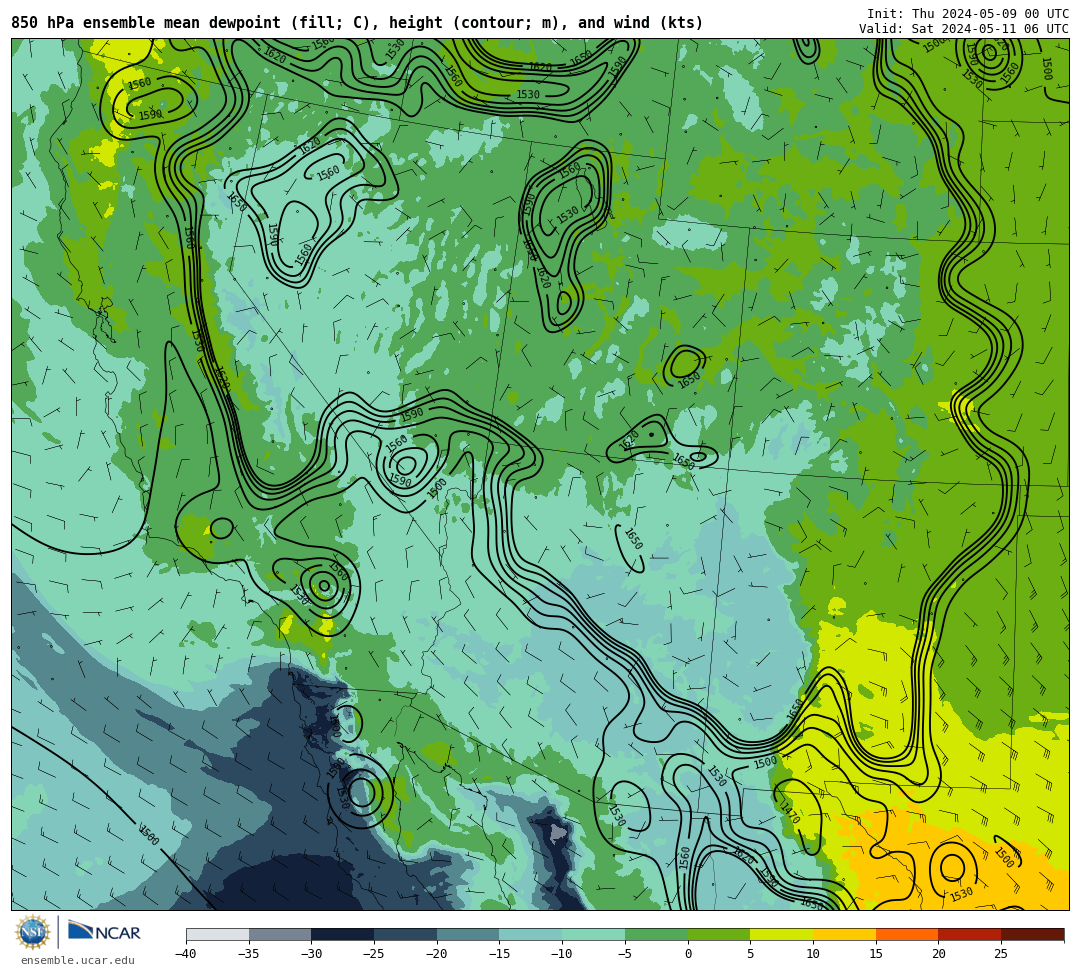The height and width of the screenshot is (973, 1080).
Task: Click the 25 colorbar tick label
Action: point(1001,954)
